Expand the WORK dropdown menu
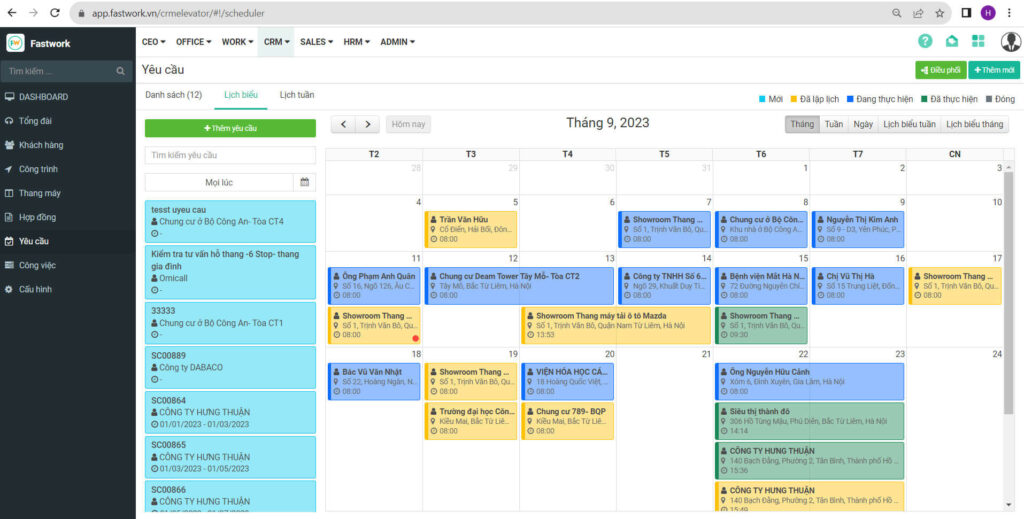1024x519 pixels. (237, 42)
